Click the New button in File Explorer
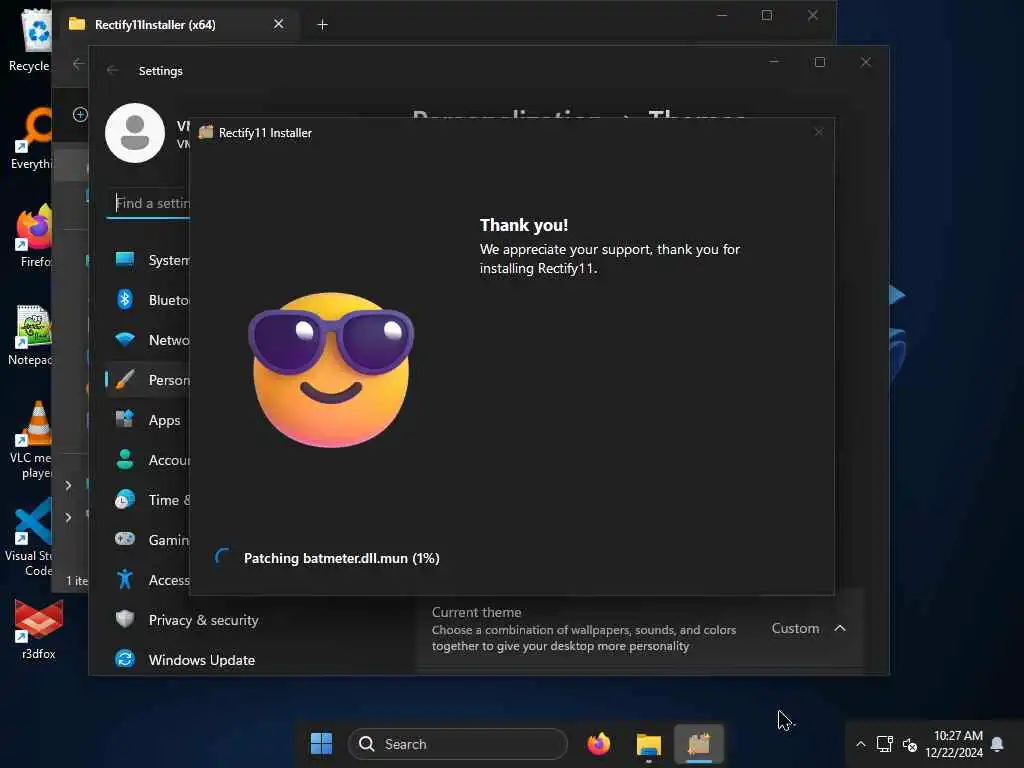The image size is (1024, 768). pos(80,114)
